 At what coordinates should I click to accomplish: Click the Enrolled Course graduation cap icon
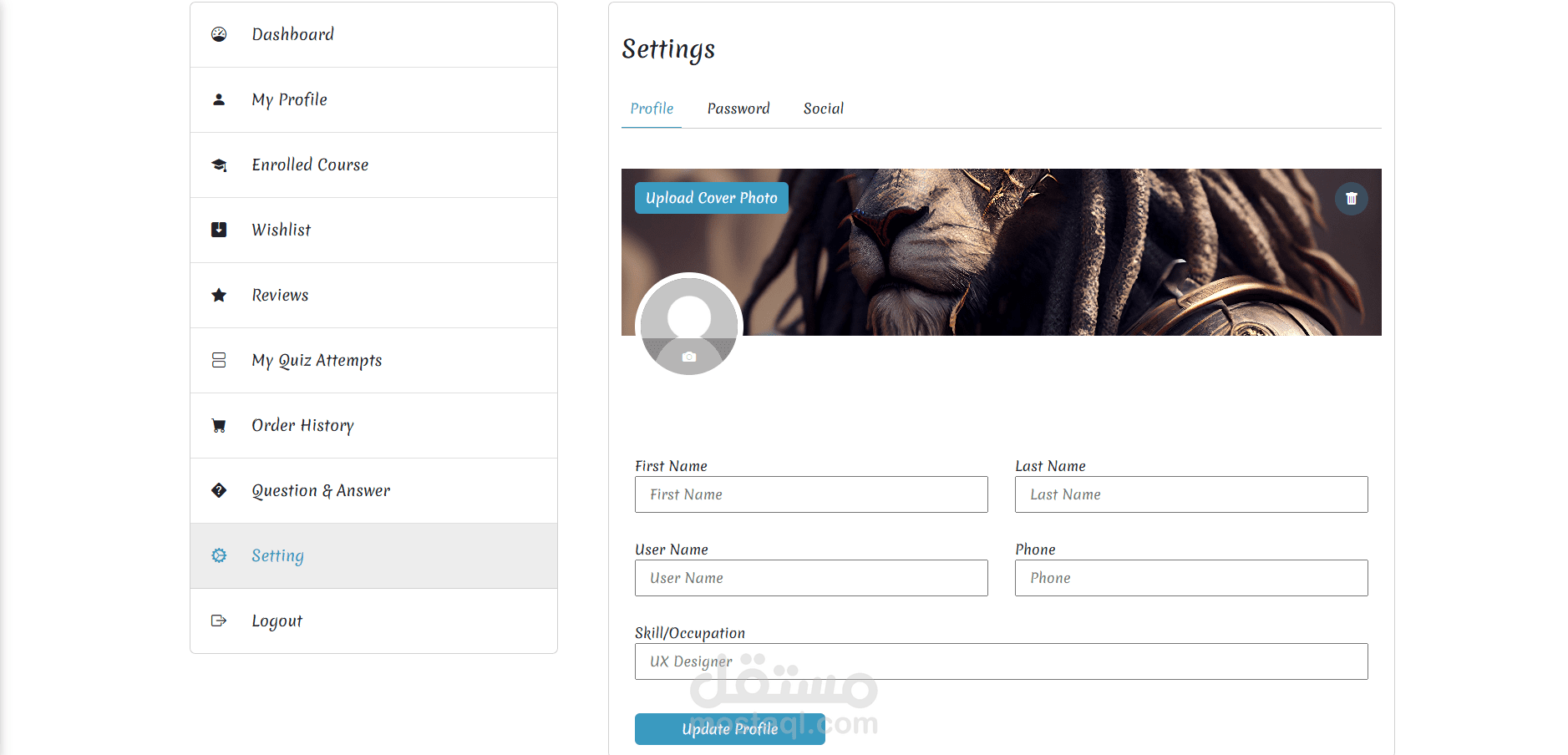coord(219,165)
